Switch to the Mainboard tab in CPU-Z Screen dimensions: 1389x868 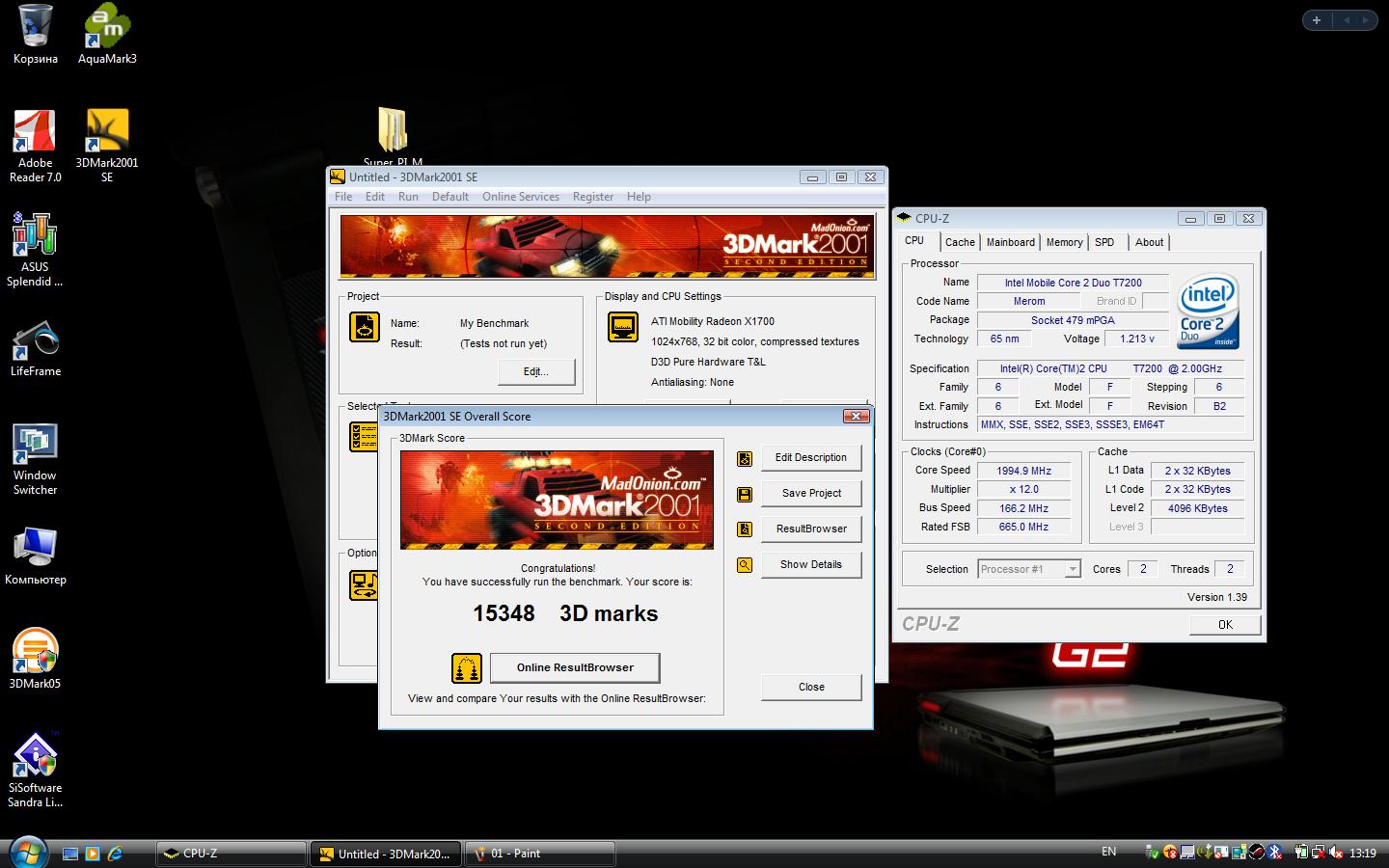[1011, 242]
